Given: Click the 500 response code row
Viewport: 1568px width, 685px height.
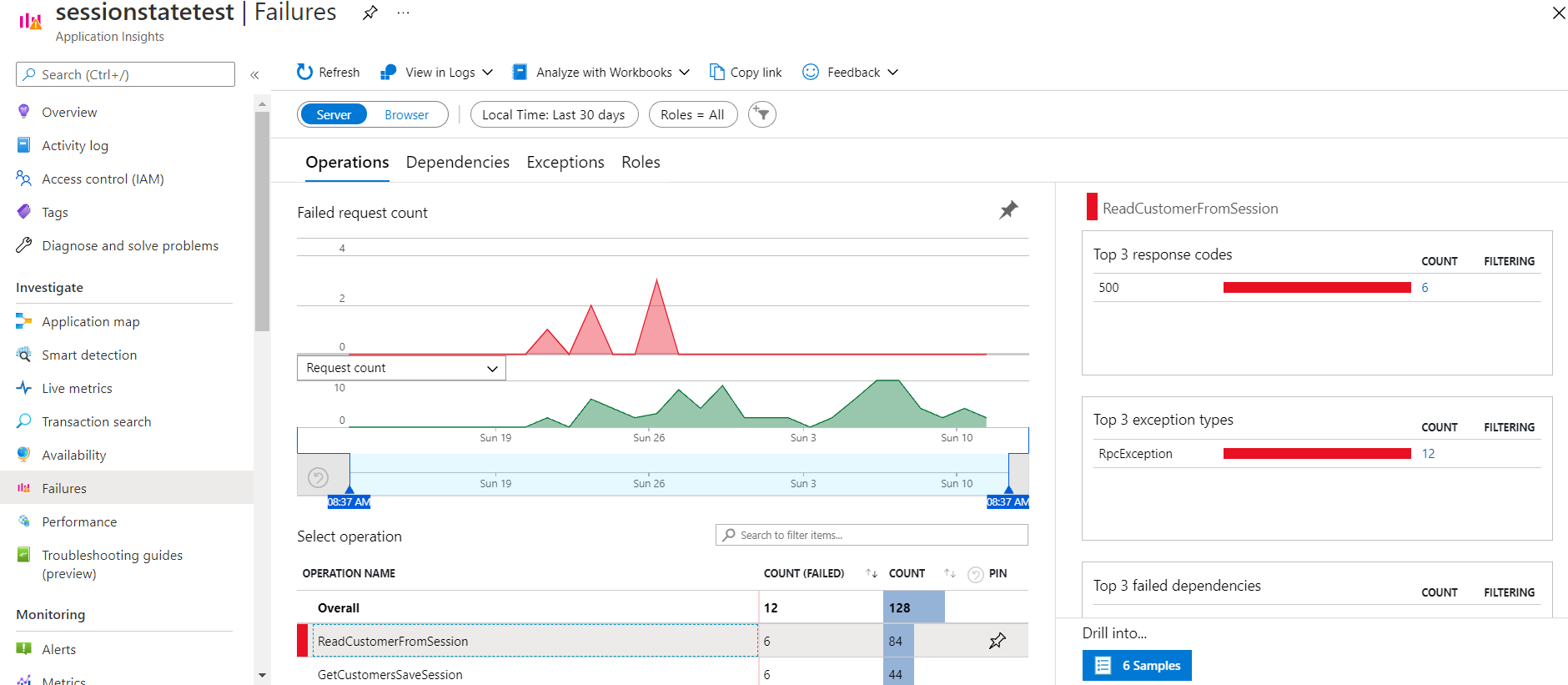Looking at the screenshot, I should (1317, 288).
